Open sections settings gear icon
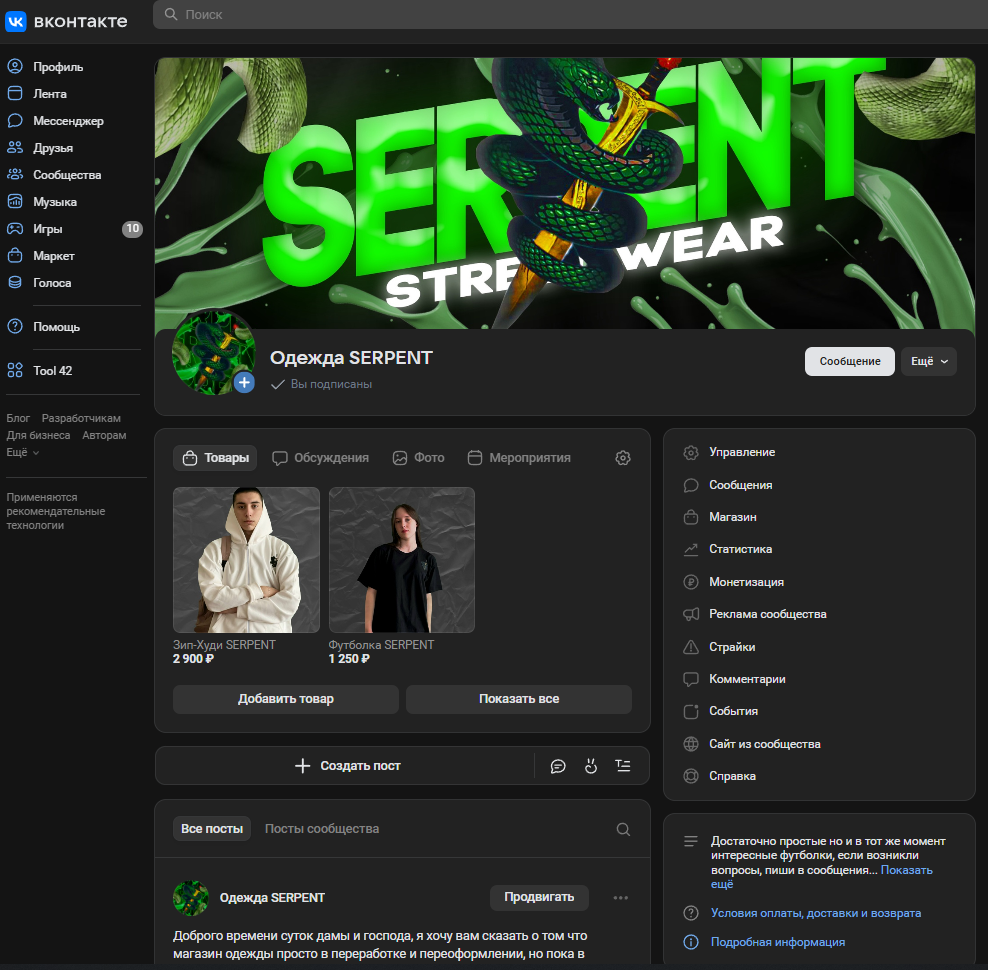Image resolution: width=988 pixels, height=970 pixels. pos(623,458)
